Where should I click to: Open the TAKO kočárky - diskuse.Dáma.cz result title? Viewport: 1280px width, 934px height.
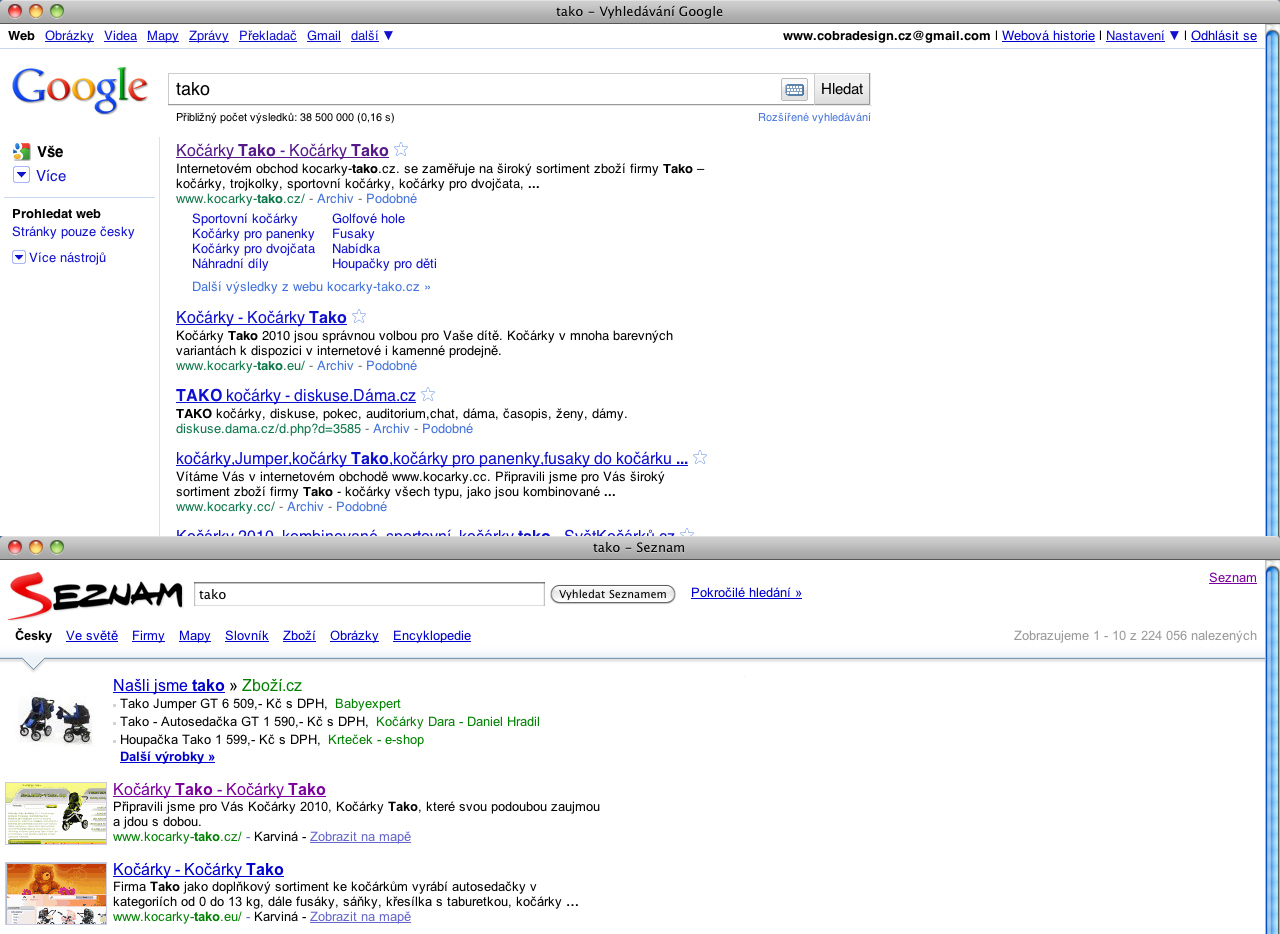296,395
